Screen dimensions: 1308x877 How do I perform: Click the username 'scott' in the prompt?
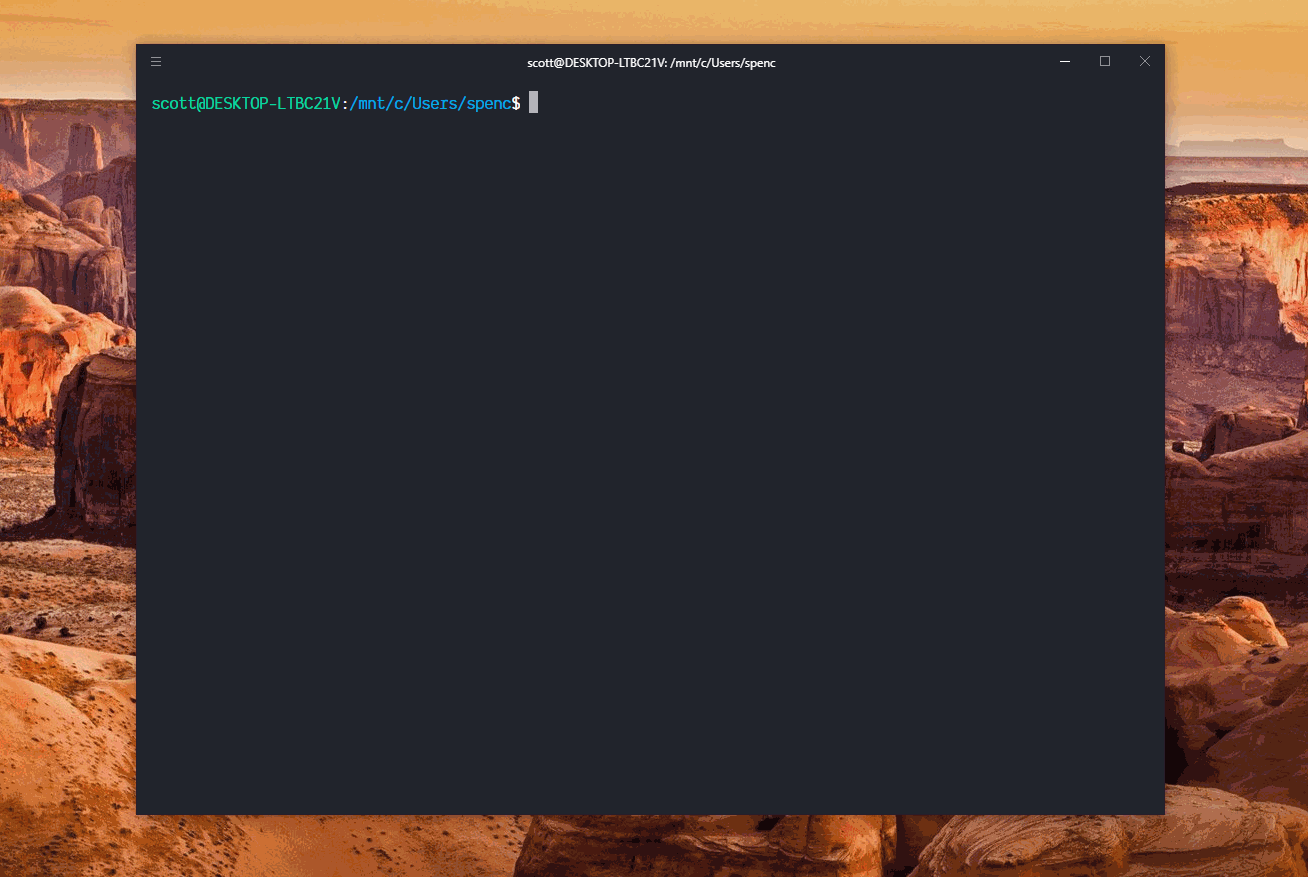[x=173, y=103]
